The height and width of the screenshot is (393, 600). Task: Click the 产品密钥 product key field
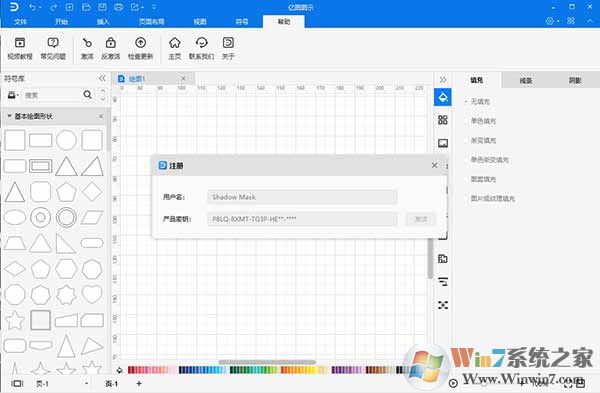pos(302,219)
